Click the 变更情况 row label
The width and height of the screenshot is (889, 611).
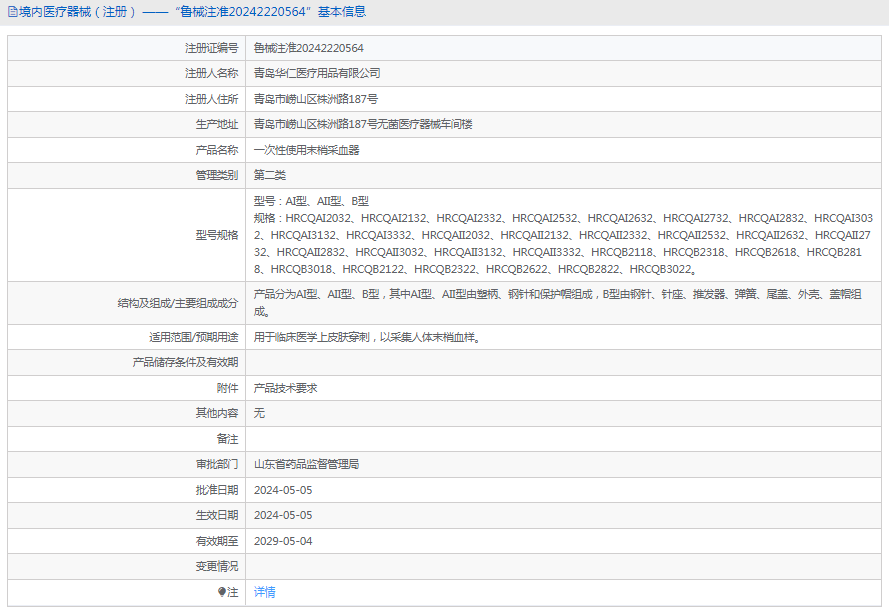click(x=217, y=566)
